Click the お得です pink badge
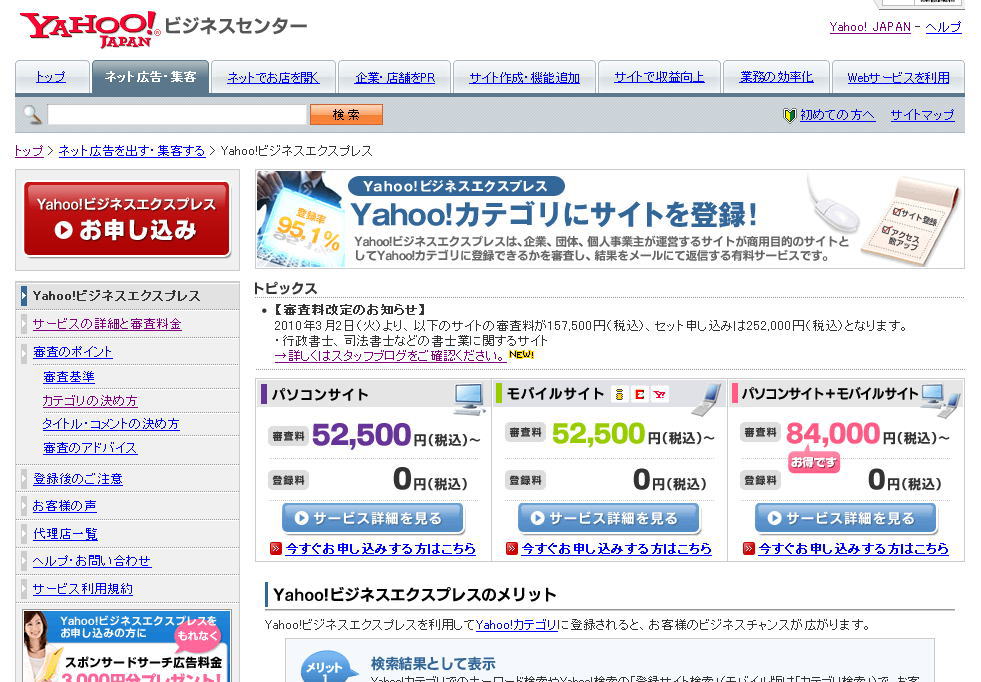This screenshot has width=981, height=682. click(813, 462)
